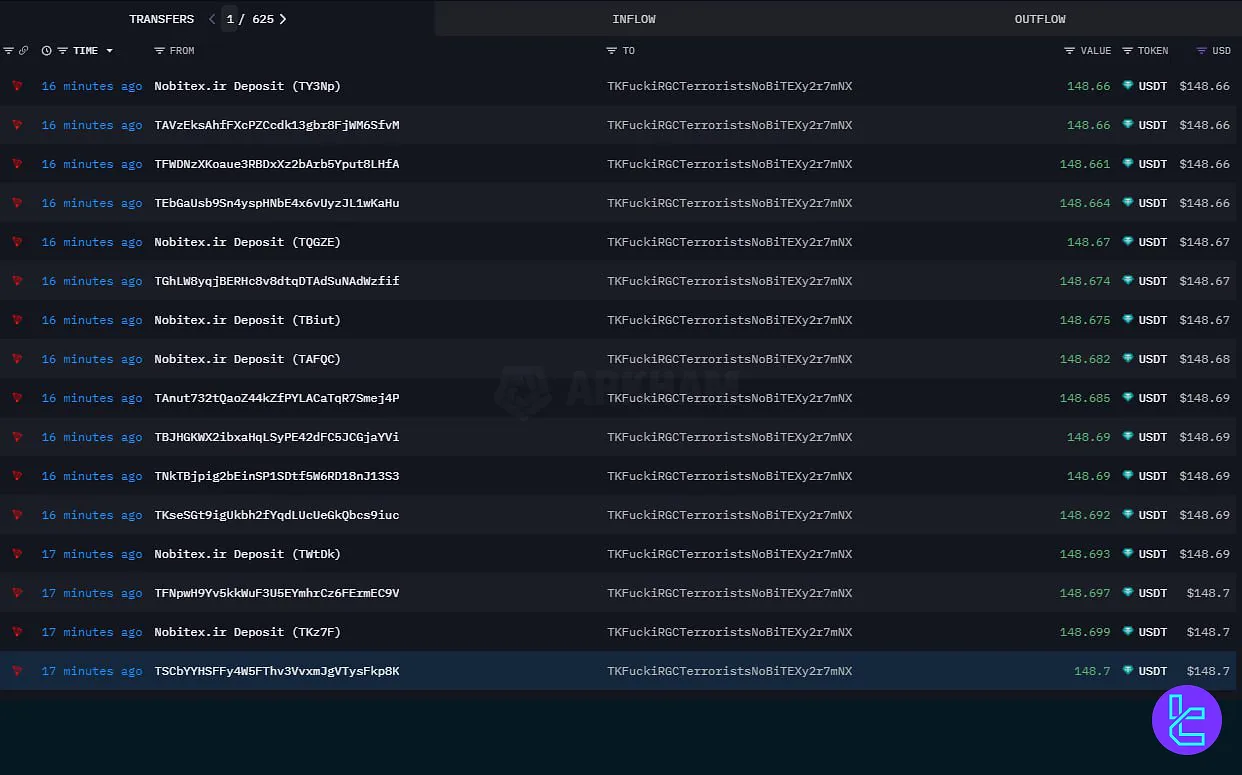
Task: Click the link icon in the table header
Action: [23, 51]
